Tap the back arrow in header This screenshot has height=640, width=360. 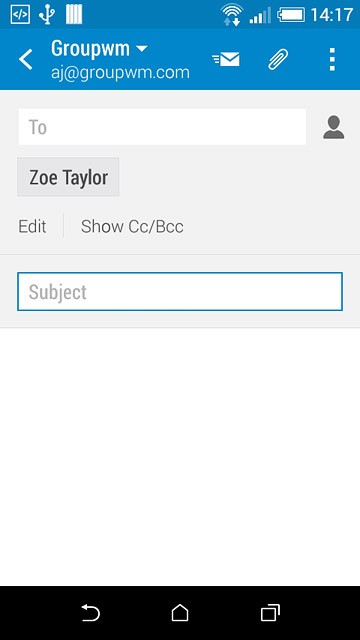tap(26, 60)
